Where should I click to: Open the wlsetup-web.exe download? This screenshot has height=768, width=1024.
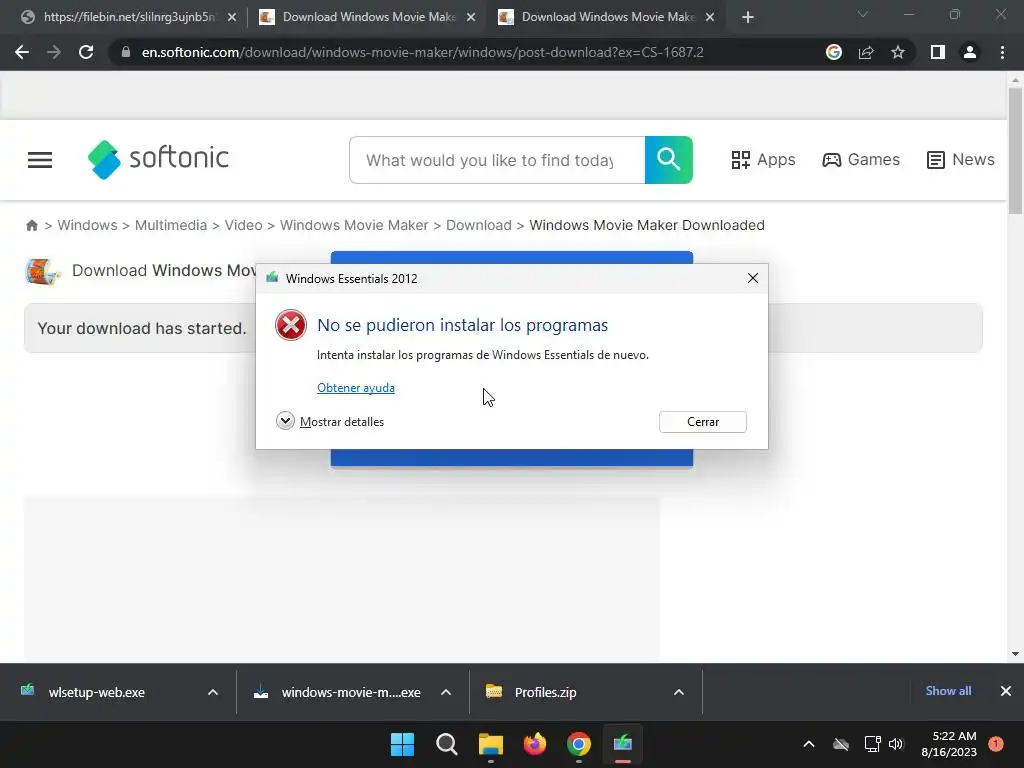(x=98, y=692)
